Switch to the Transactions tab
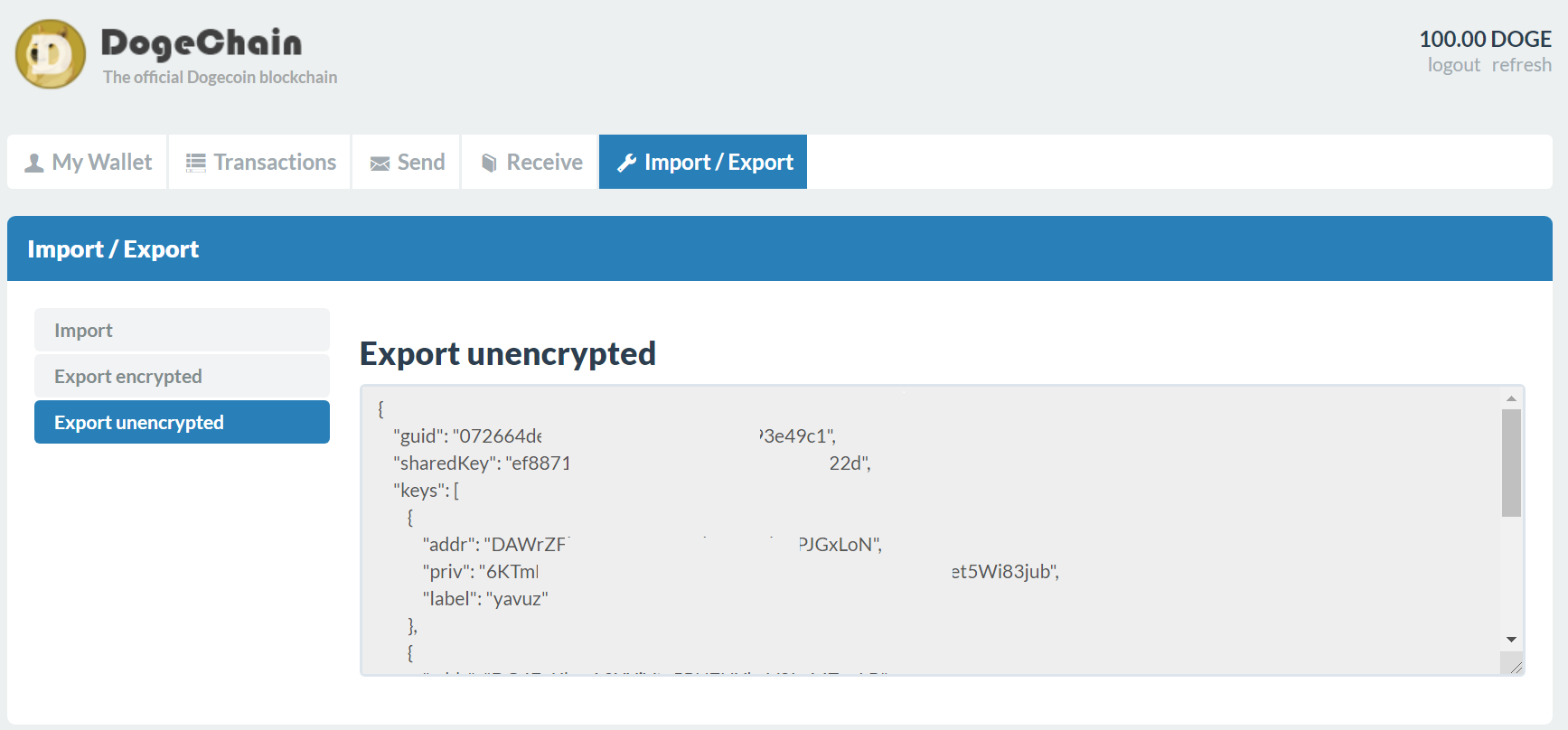Screen dimensions: 1568x730 pyautogui.click(x=260, y=162)
